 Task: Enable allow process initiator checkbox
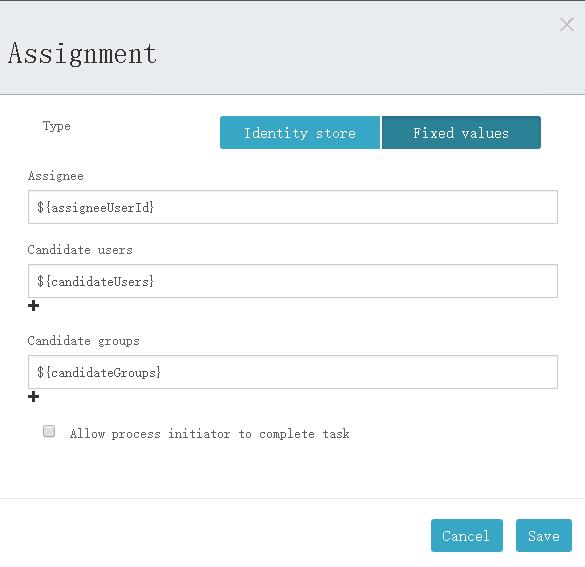click(49, 431)
